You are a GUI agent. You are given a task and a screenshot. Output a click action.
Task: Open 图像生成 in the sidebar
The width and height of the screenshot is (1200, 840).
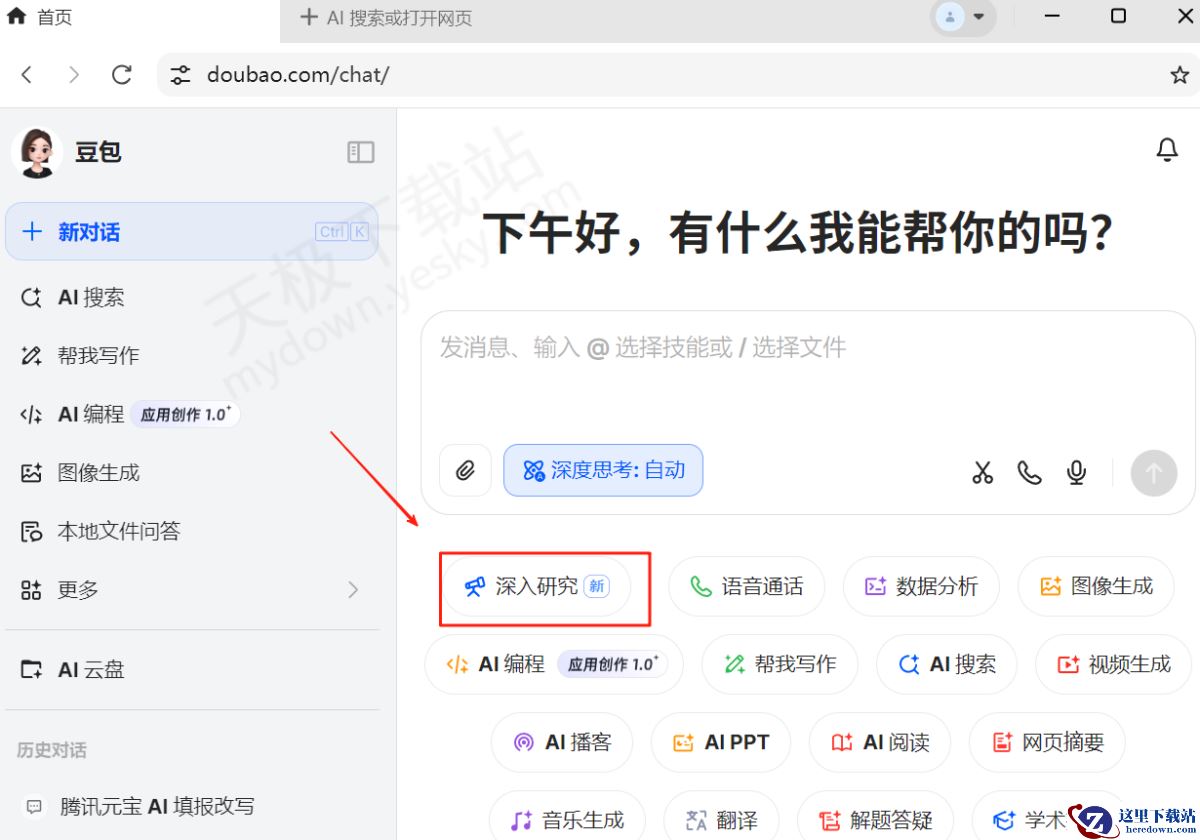coord(192,473)
